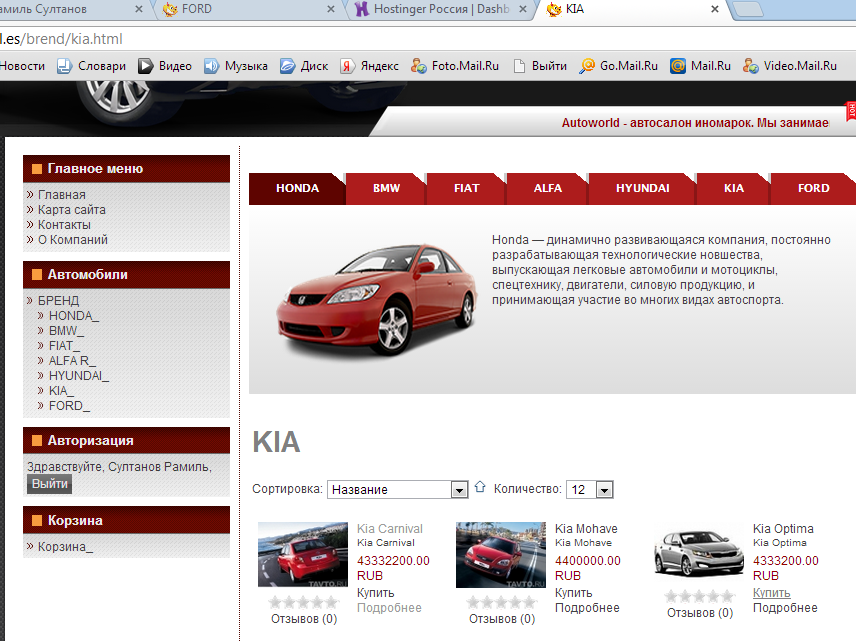Toggle sort direction arrow next to Название
Viewport: 856px width, 641px height.
480,487
